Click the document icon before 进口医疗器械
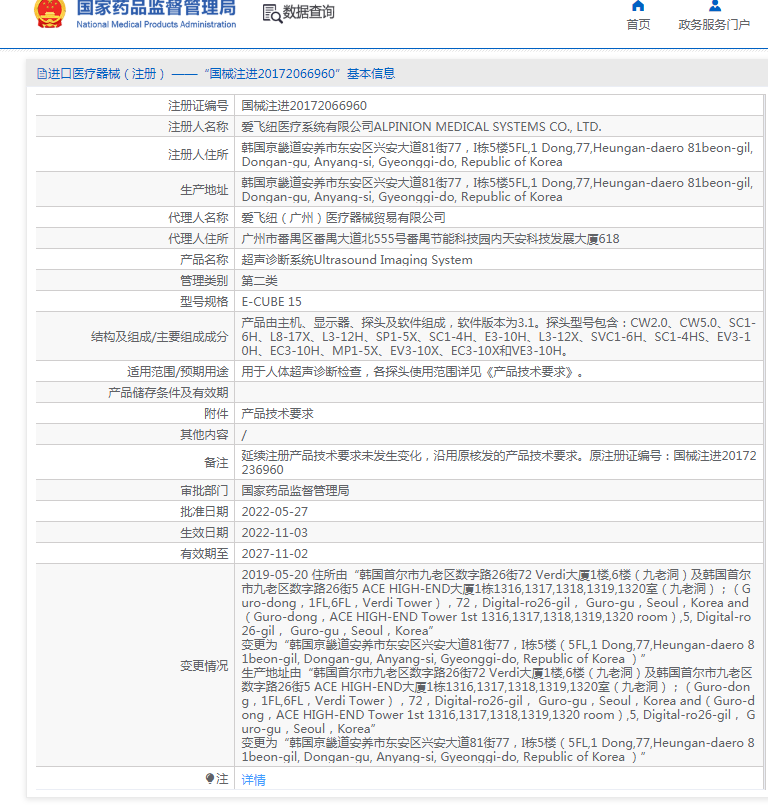 (x=42, y=74)
